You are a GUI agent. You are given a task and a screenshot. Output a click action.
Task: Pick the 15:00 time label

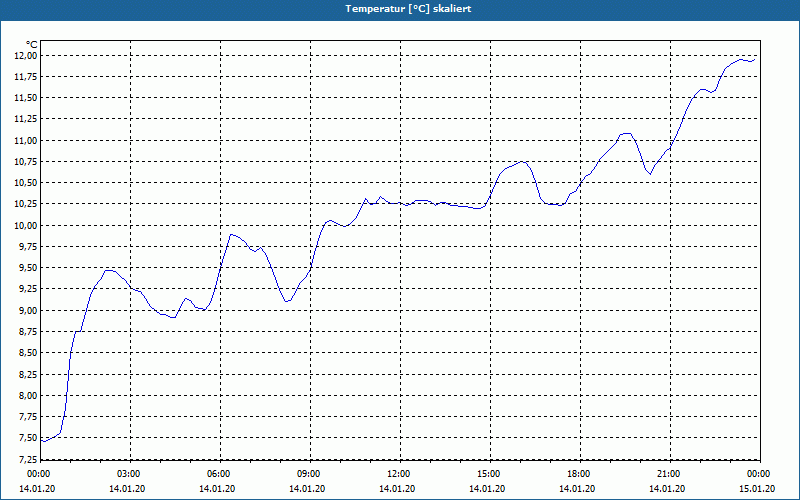pyautogui.click(x=487, y=474)
